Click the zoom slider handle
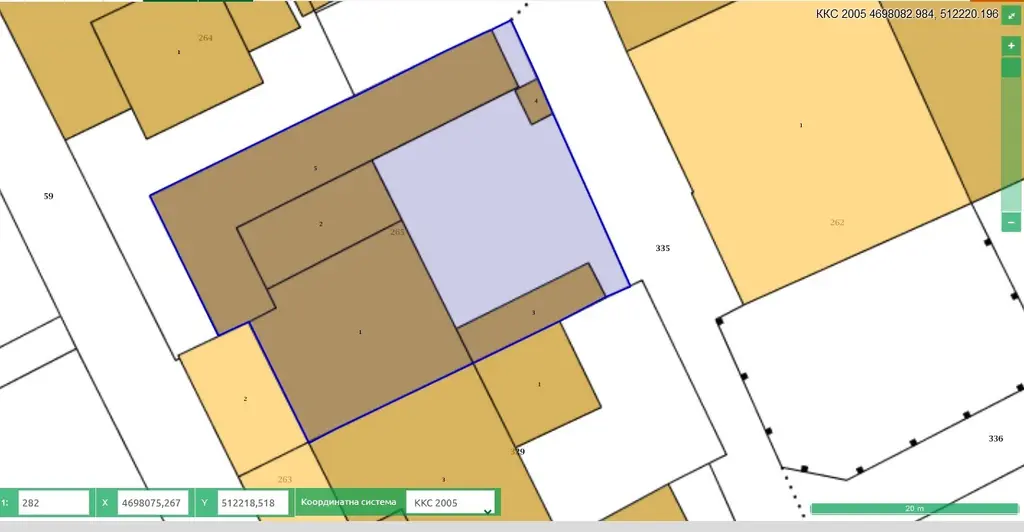This screenshot has width=1024, height=532. 1011,68
